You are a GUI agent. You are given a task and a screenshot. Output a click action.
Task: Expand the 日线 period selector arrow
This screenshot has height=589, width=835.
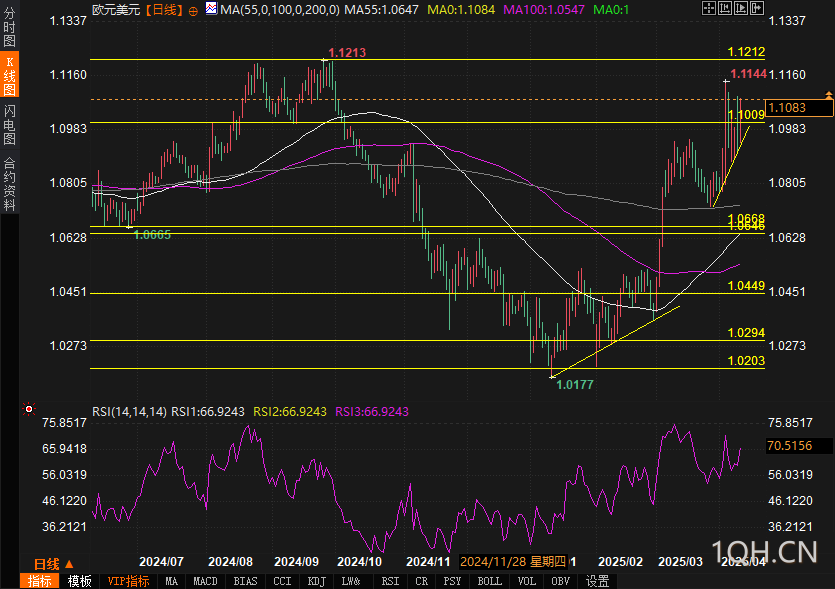click(x=69, y=563)
